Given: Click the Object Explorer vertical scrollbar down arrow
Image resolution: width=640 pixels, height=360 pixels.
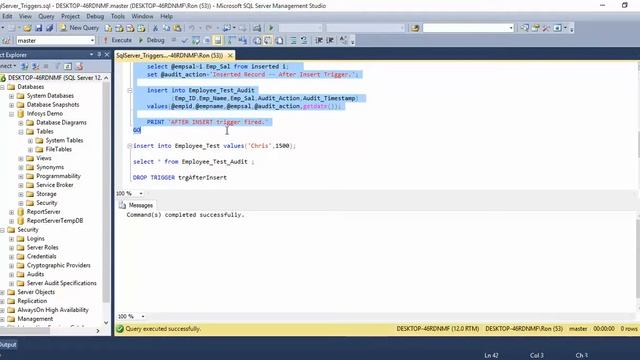Looking at the screenshot, I should click(x=106, y=322).
